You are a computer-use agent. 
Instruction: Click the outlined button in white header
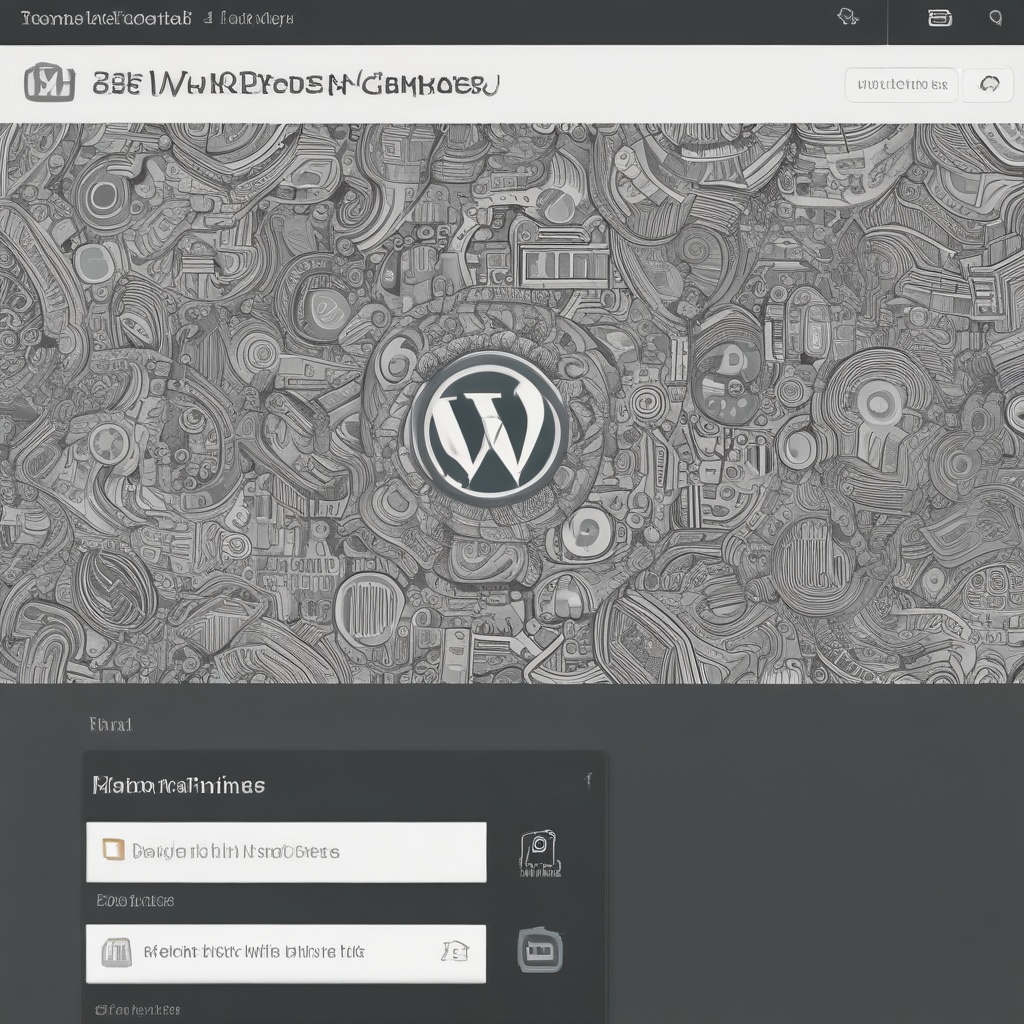click(901, 85)
